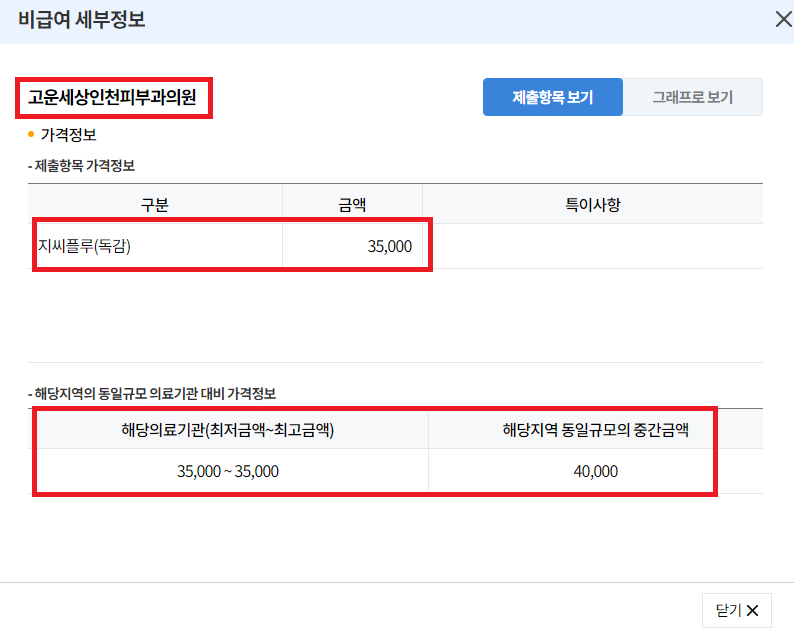The image size is (803, 638).
Task: Click the 비급여 세부정보 dialog title
Action: coord(82,20)
